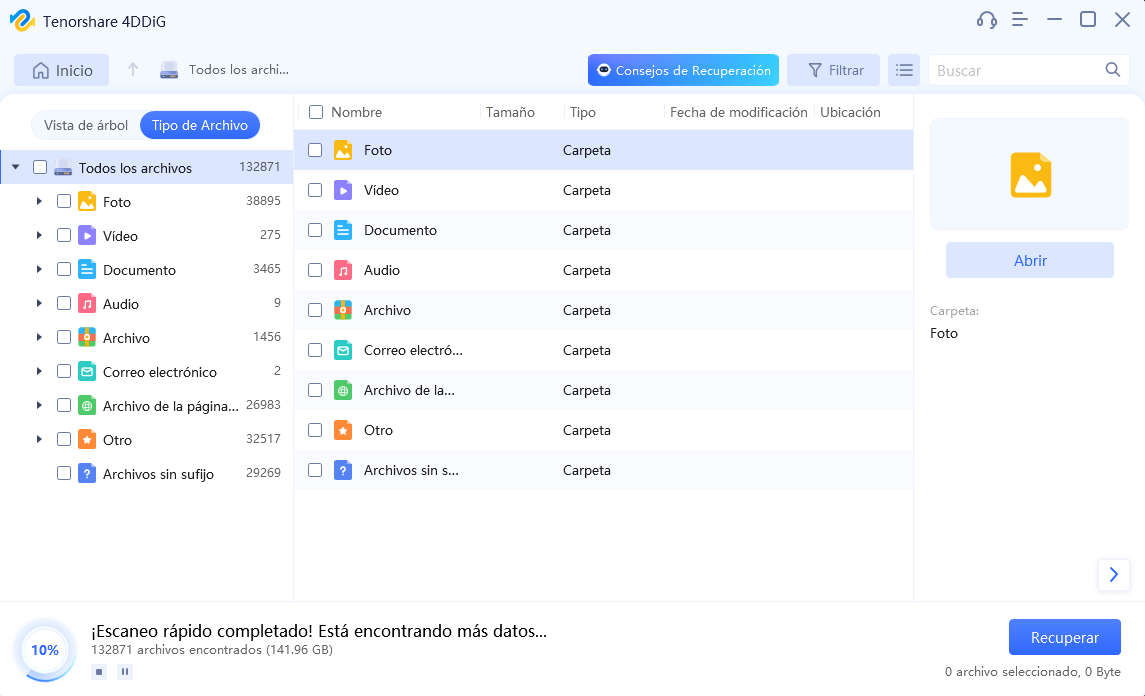Click the headset support icon
1145x696 pixels.
click(x=987, y=20)
